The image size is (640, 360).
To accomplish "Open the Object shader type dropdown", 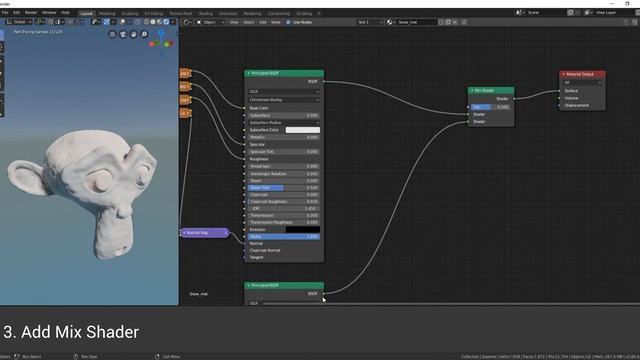I will click(210, 22).
